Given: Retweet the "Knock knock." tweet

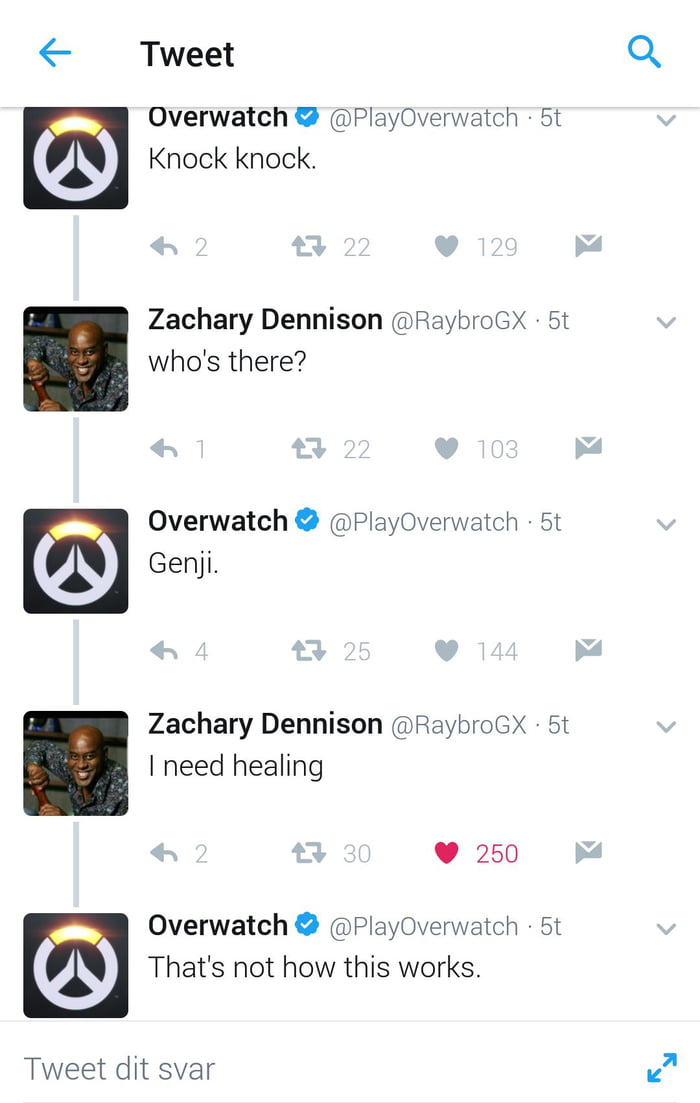Looking at the screenshot, I should pyautogui.click(x=308, y=246).
